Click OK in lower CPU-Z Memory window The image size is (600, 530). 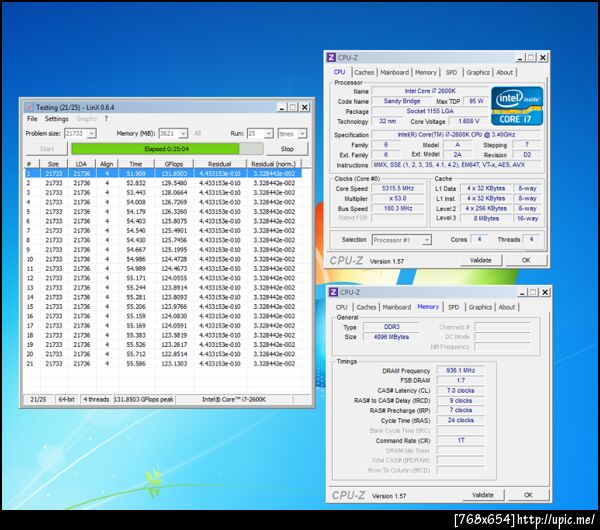(528, 495)
